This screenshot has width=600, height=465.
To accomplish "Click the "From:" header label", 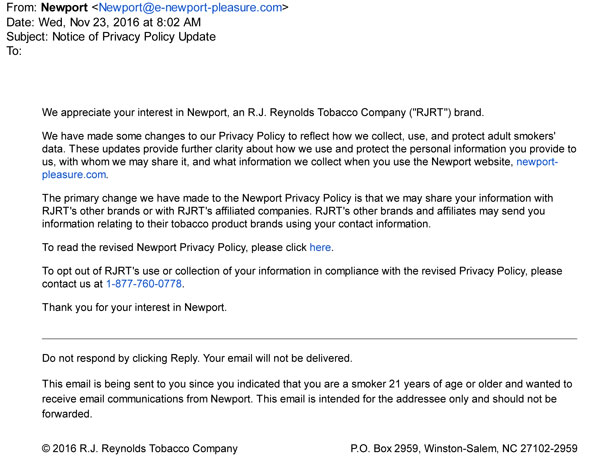I will click(22, 8).
